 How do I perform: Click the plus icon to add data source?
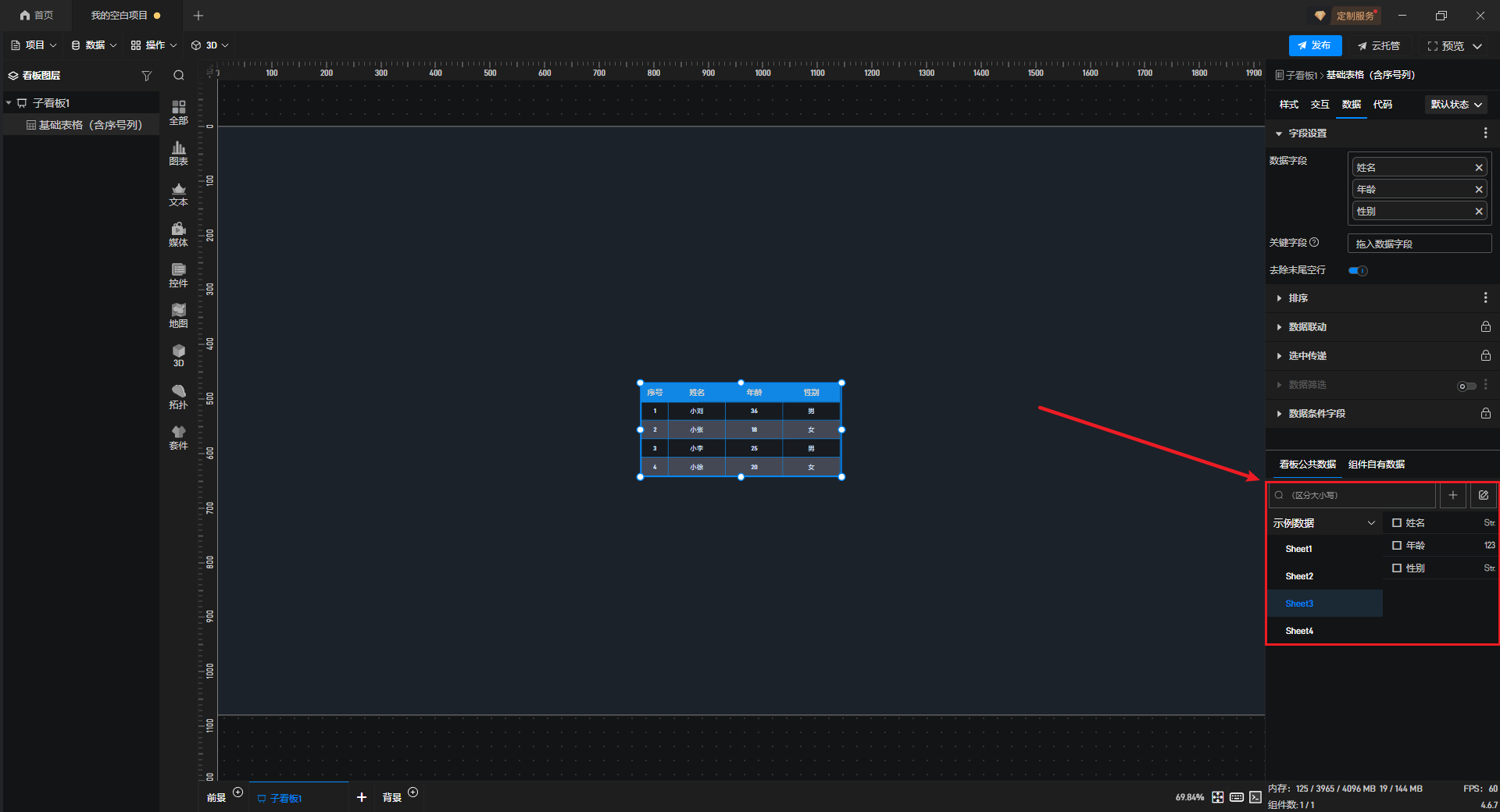coord(1452,495)
